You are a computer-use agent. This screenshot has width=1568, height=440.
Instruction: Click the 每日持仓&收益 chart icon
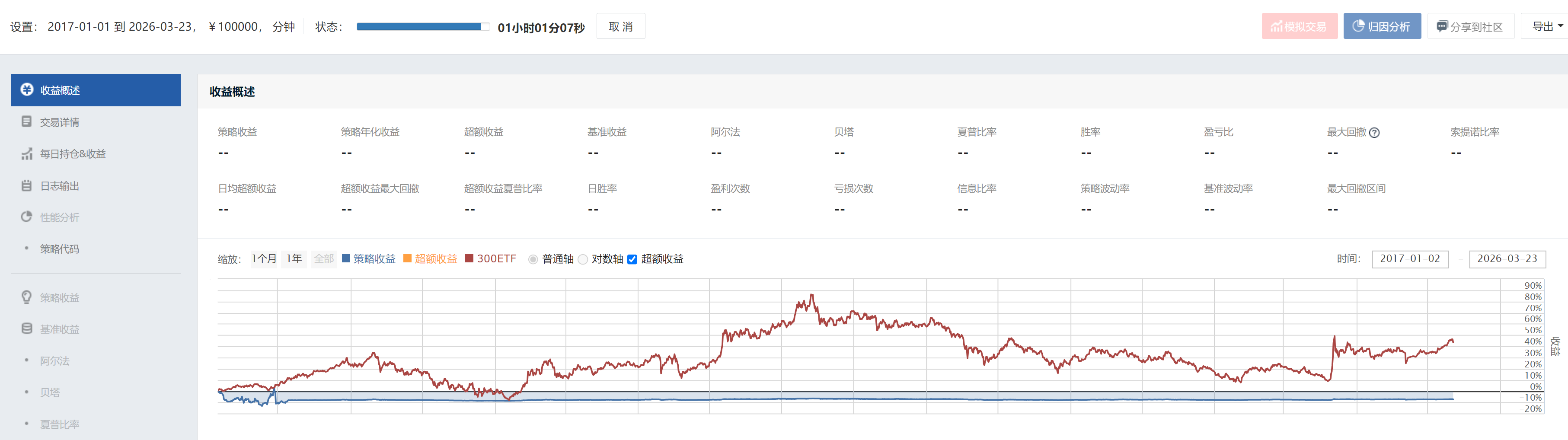[27, 154]
